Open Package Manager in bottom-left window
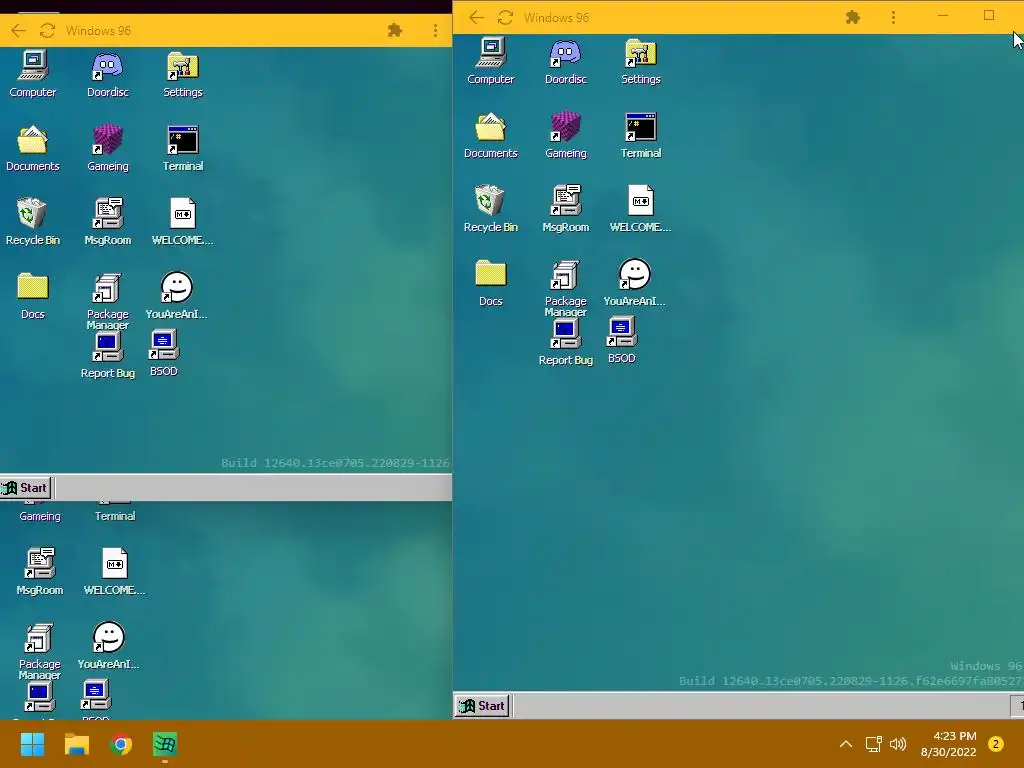This screenshot has height=768, width=1024. (40, 650)
